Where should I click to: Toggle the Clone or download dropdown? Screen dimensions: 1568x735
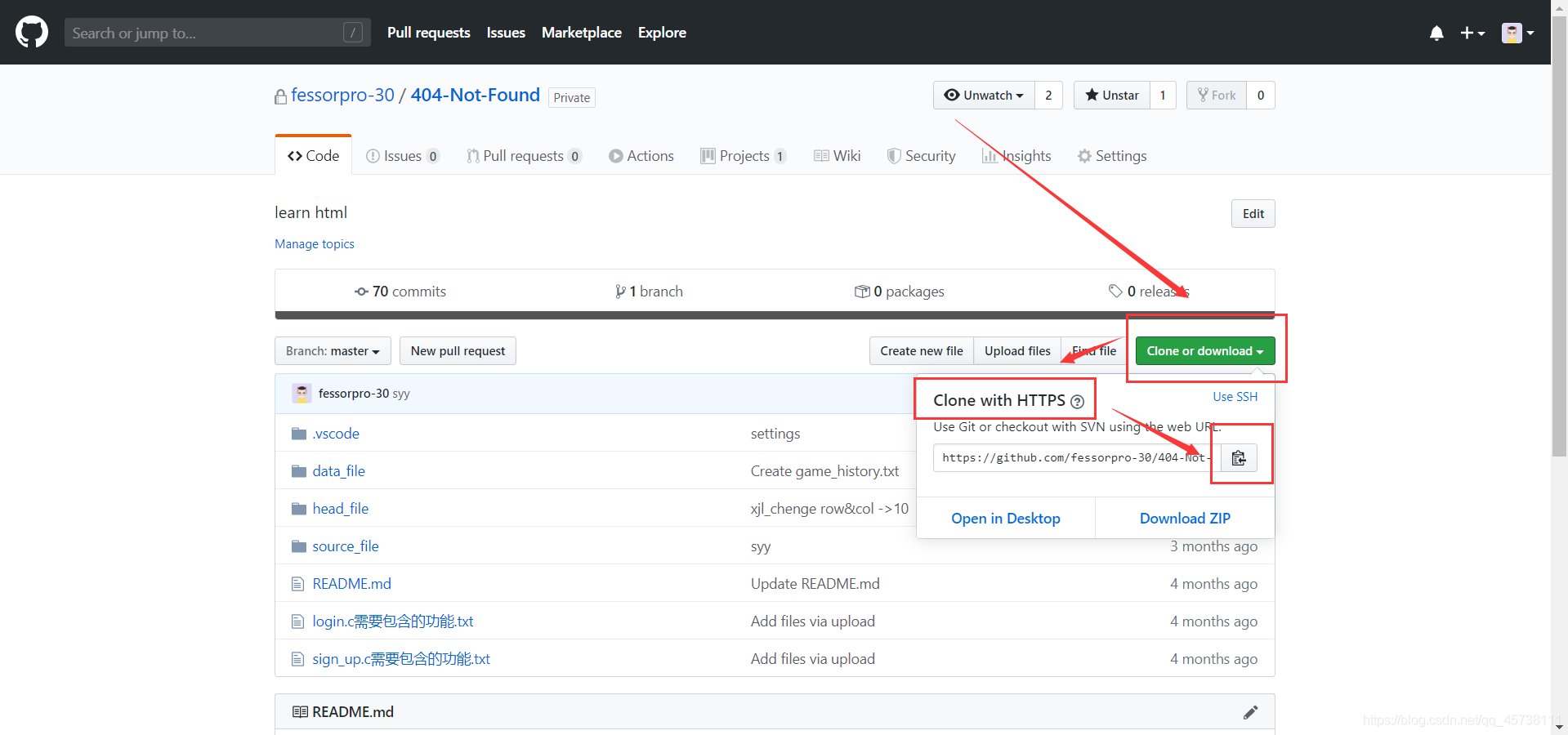point(1205,351)
